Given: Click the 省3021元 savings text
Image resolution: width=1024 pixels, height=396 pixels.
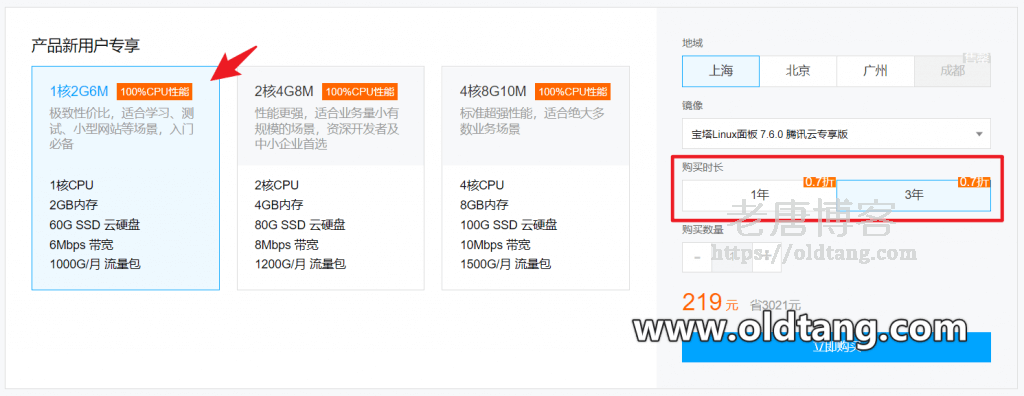Looking at the screenshot, I should pos(775,305).
